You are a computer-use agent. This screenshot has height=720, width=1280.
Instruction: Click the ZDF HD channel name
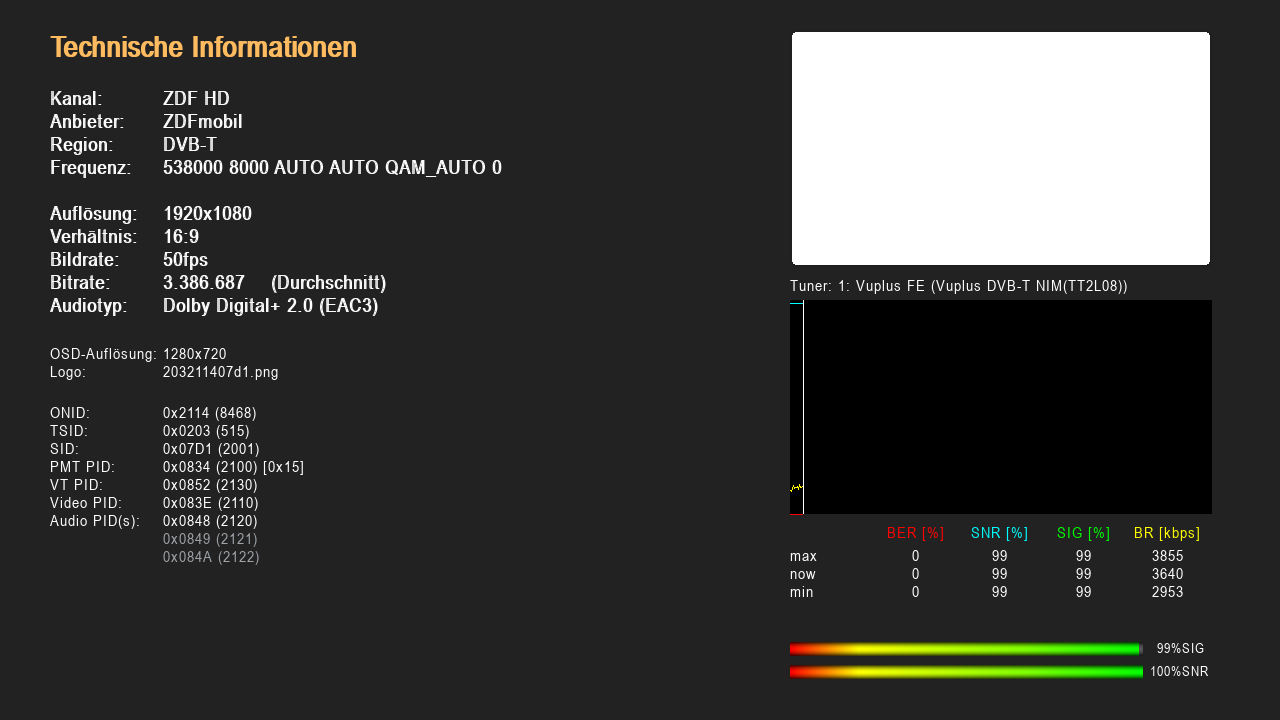(196, 99)
